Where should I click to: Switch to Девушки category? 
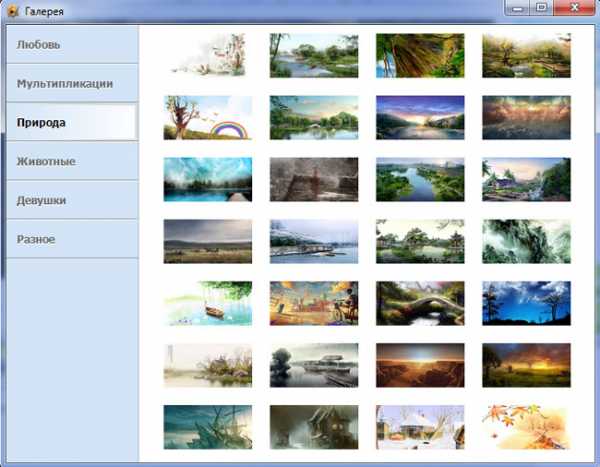point(72,200)
